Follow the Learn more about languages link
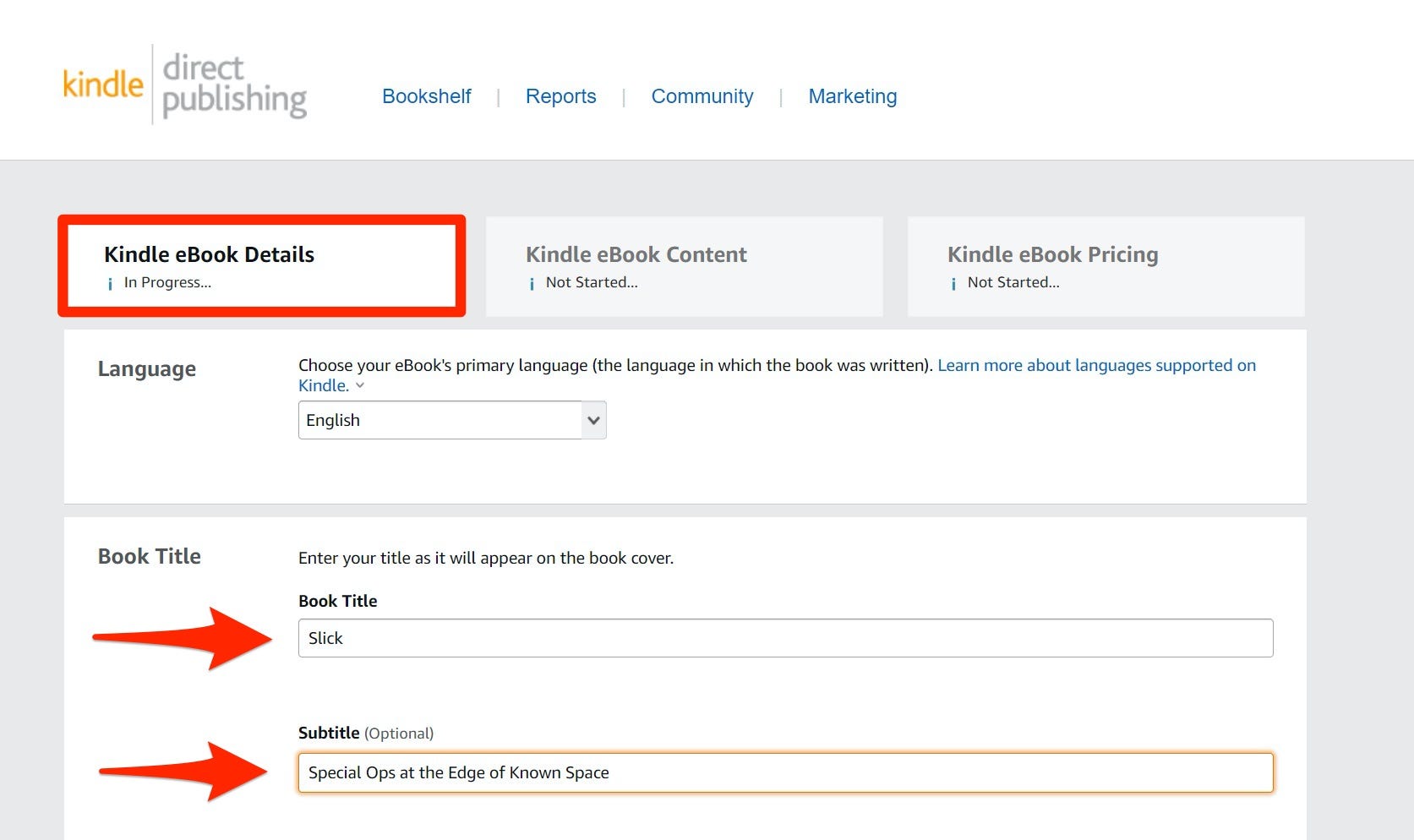Viewport: 1414px width, 840px height. tap(1096, 365)
